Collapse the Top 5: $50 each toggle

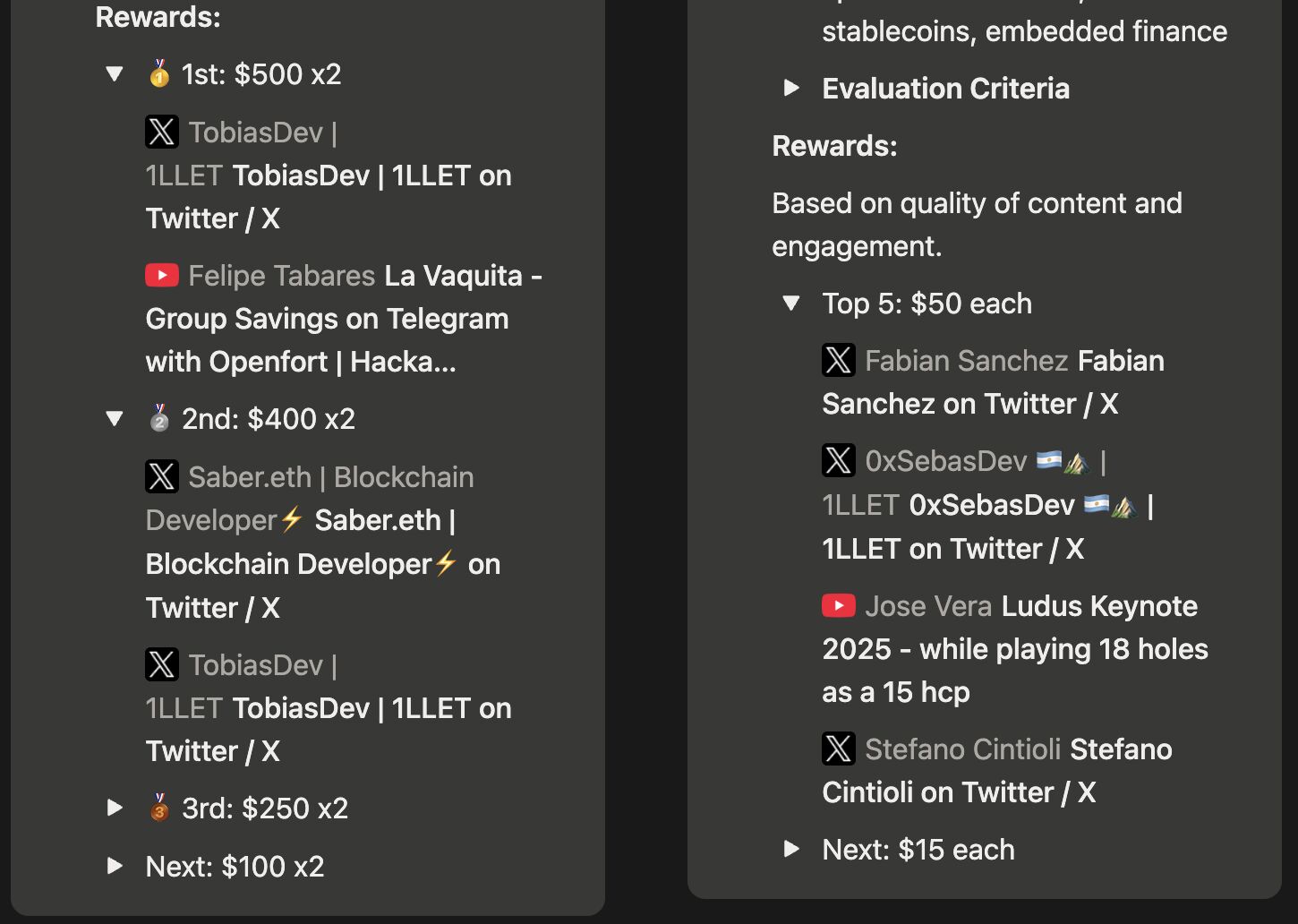pos(791,304)
